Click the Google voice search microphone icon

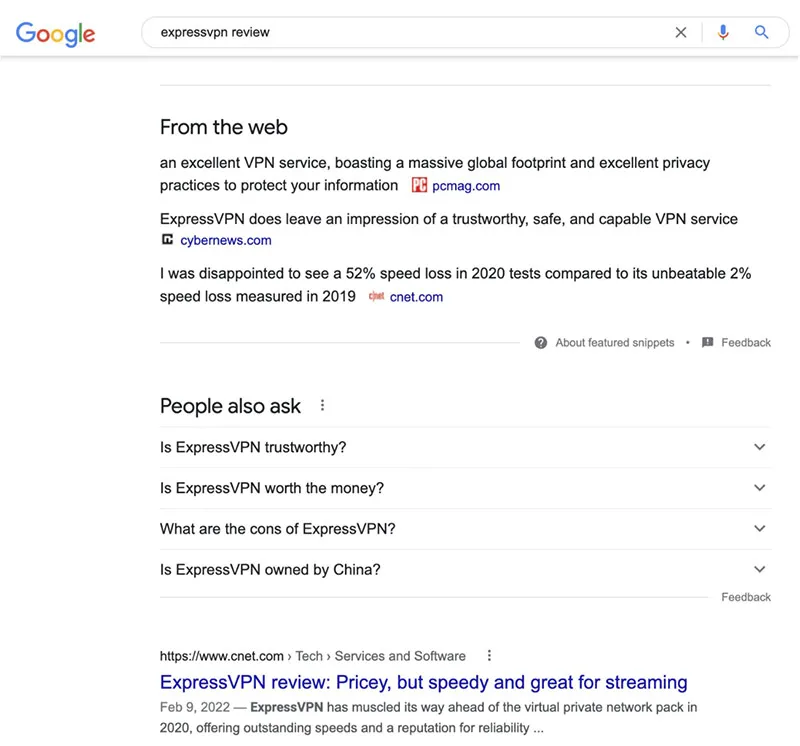pyautogui.click(x=723, y=32)
